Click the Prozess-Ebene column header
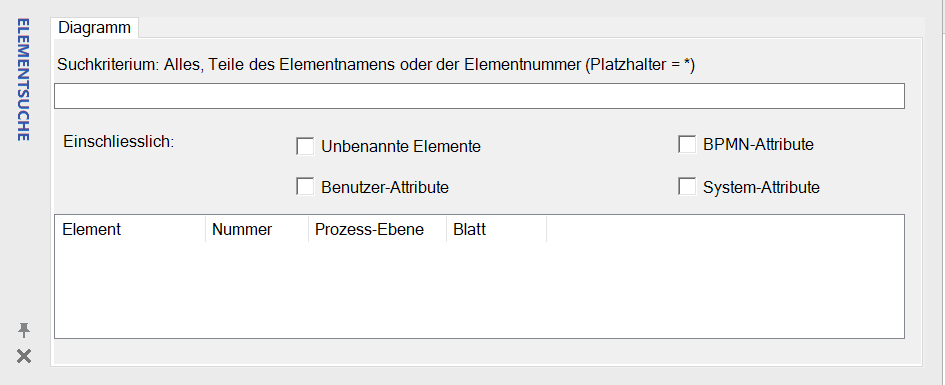Screen dimensions: 945x385 pyautogui.click(x=377, y=230)
